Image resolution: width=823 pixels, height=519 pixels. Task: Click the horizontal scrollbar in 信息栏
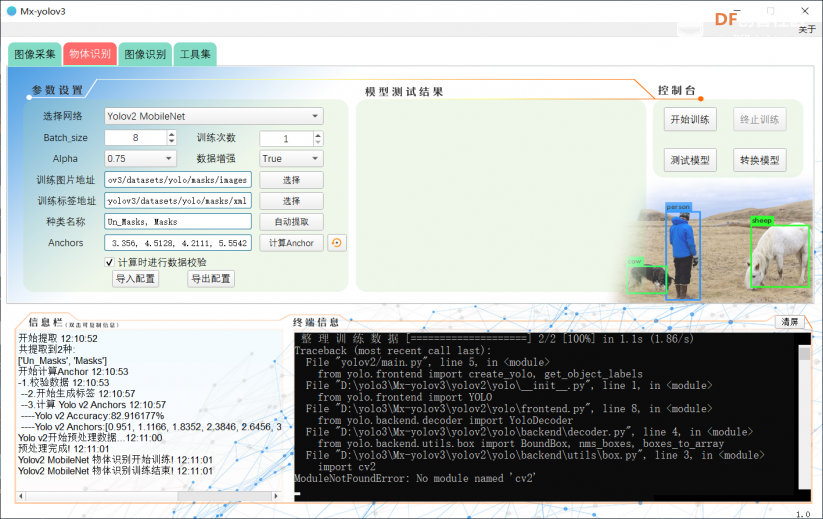[x=149, y=496]
